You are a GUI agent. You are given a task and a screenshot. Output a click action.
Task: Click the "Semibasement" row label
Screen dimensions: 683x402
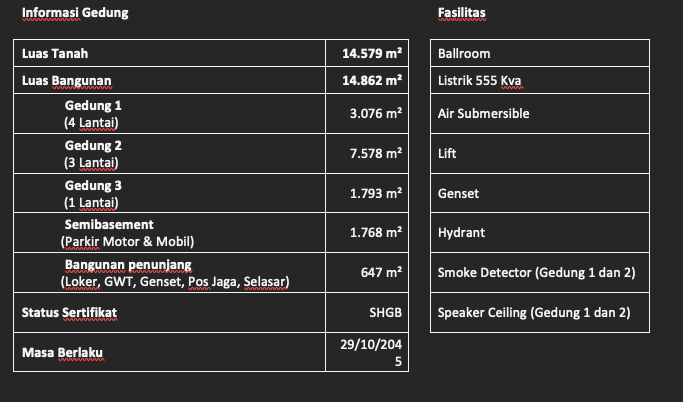(x=109, y=224)
